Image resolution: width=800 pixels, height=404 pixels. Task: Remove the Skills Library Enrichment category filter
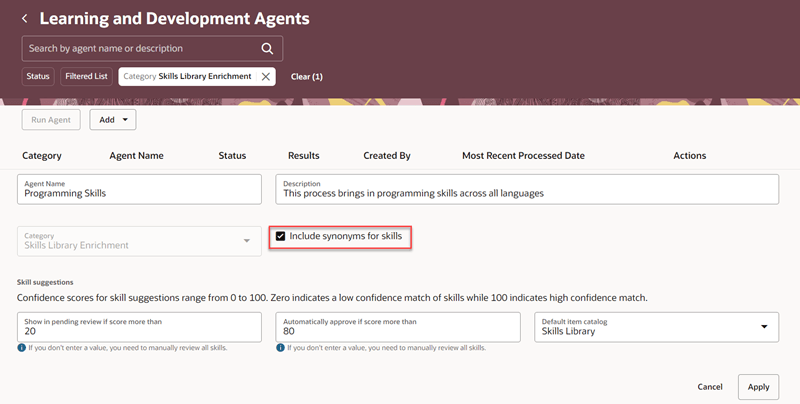[265, 77]
